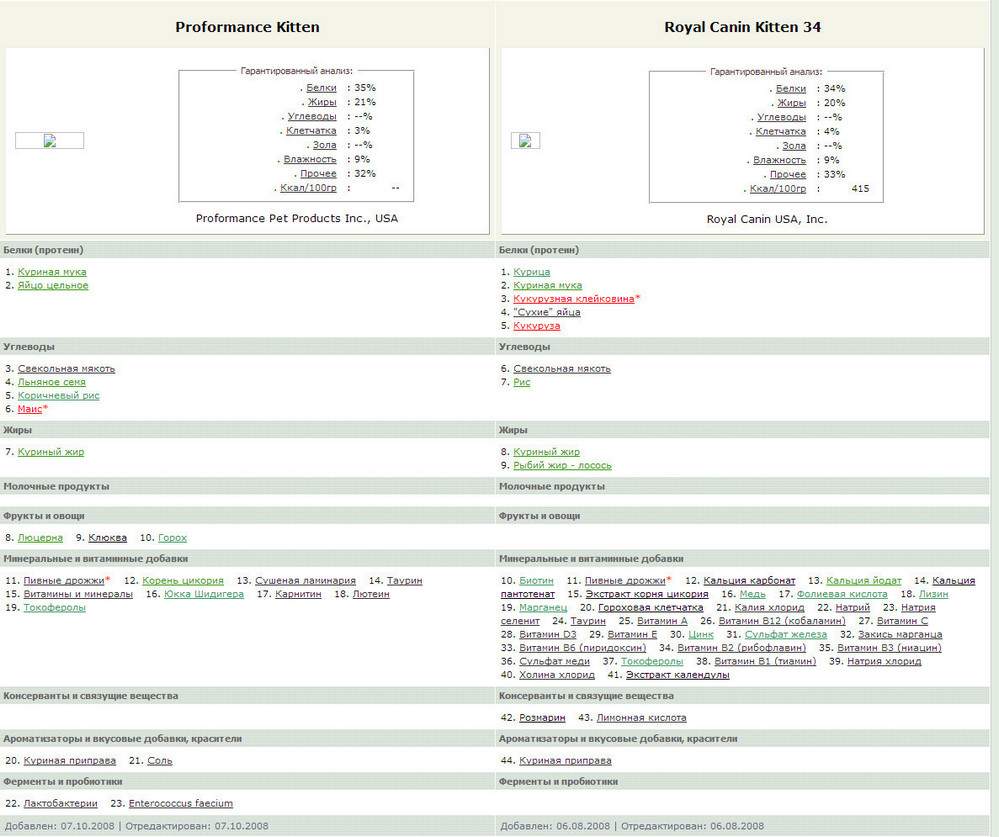This screenshot has height=837, width=999.
Task: Open the Лизин ingredient link
Action: point(933,594)
